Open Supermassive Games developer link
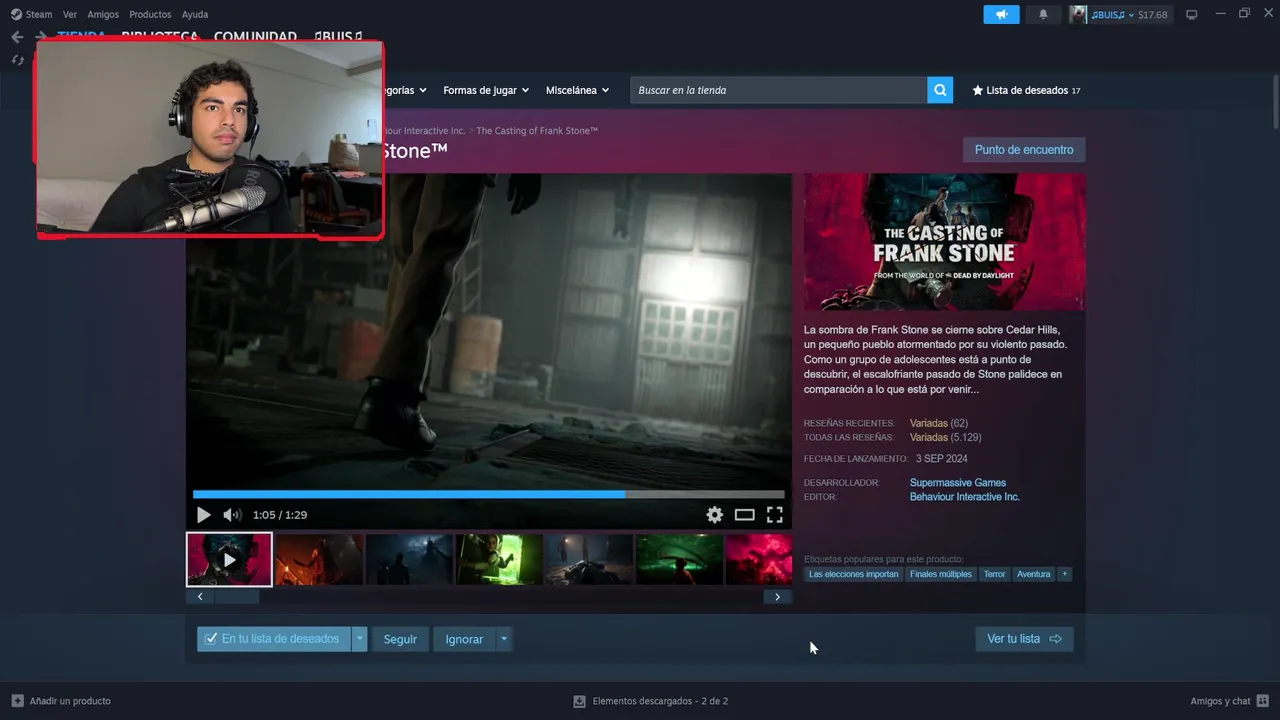This screenshot has height=720, width=1280. [x=958, y=483]
